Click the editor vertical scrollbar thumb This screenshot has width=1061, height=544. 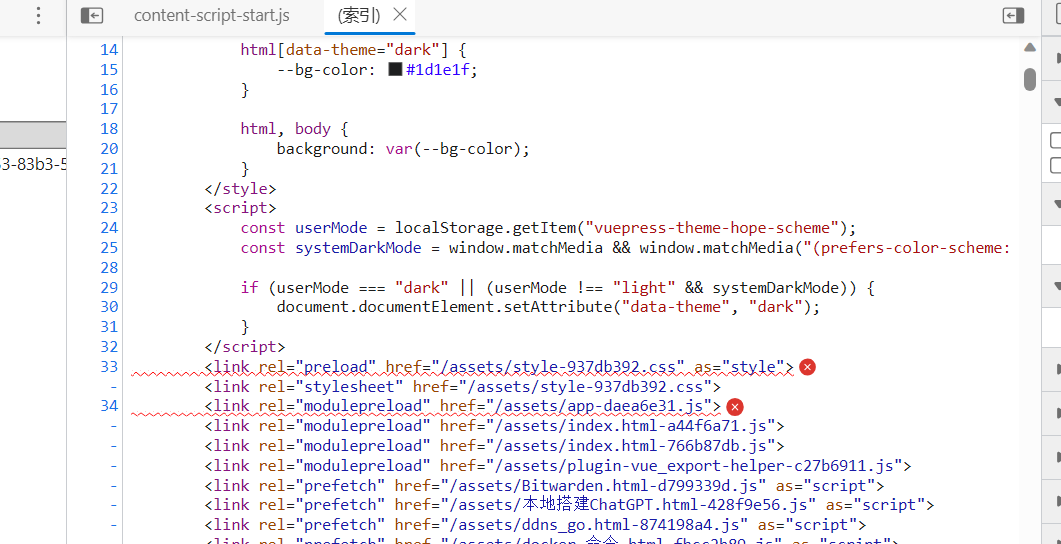1030,78
